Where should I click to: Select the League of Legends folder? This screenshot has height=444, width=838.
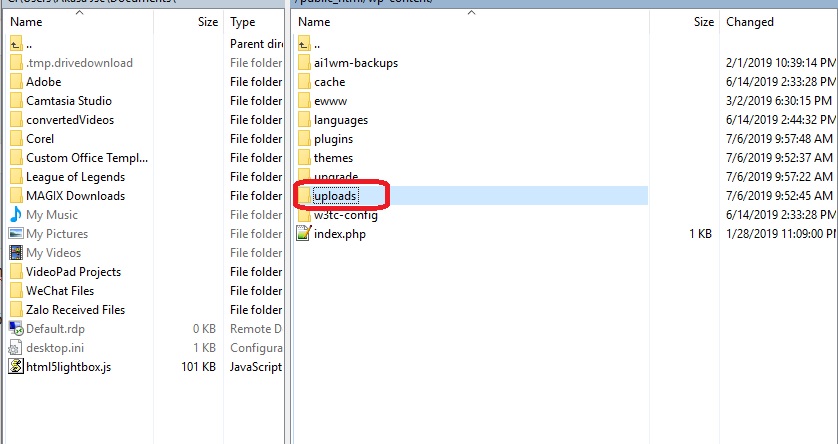point(75,177)
